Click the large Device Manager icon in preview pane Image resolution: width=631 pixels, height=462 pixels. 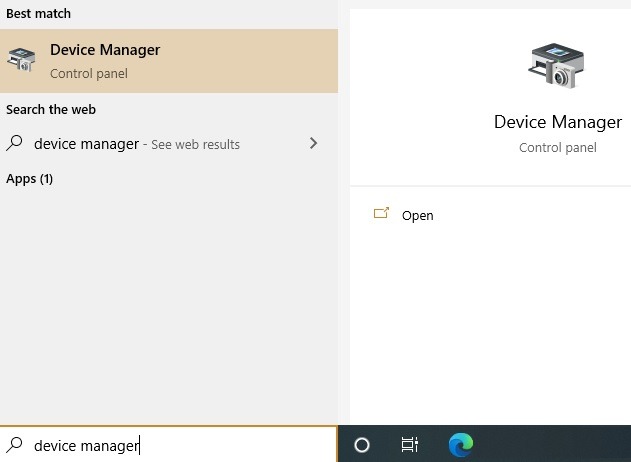click(x=556, y=65)
